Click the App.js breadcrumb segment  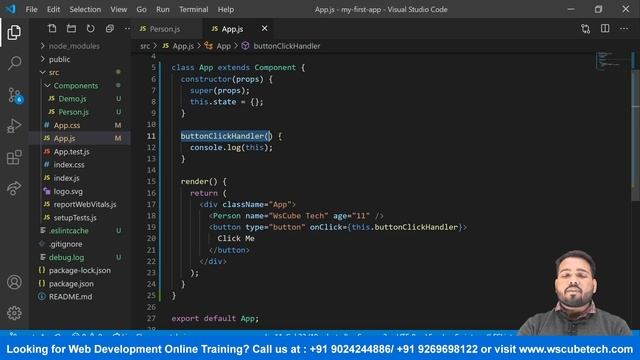pos(182,46)
